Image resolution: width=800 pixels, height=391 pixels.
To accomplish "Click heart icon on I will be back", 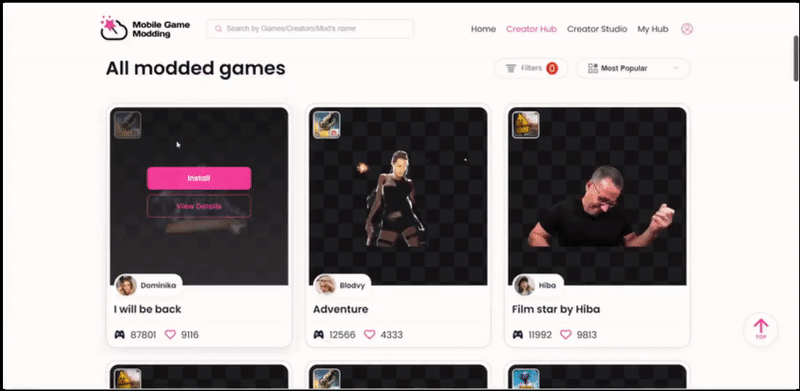I will (170, 335).
